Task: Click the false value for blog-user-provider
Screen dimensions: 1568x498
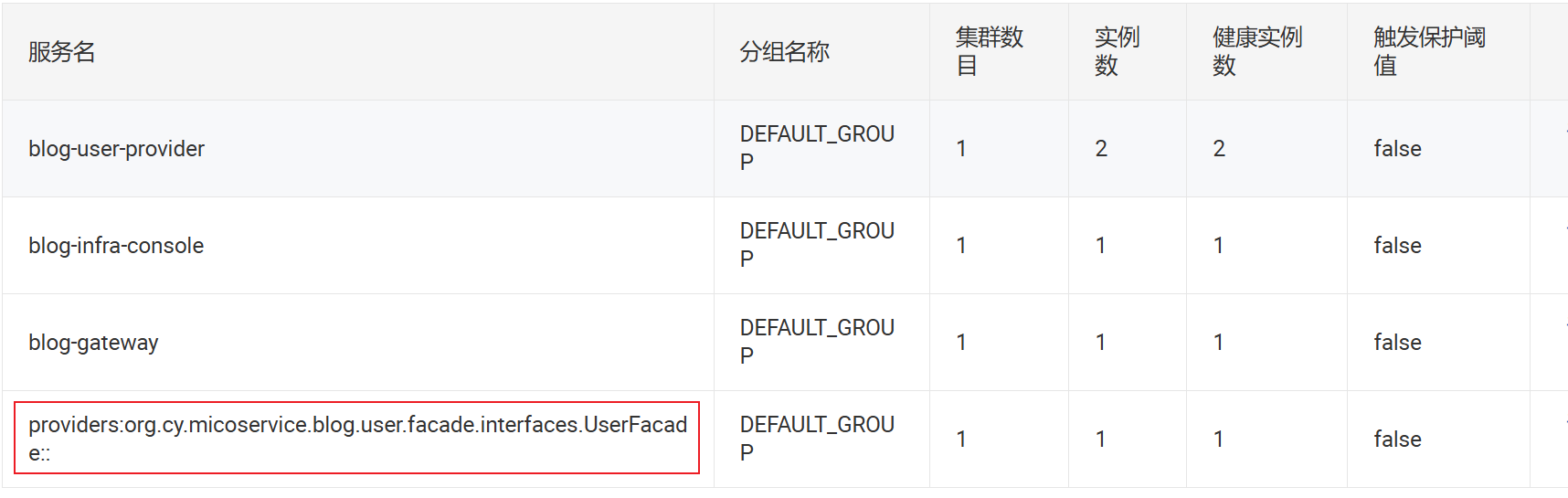Action: (1397, 149)
